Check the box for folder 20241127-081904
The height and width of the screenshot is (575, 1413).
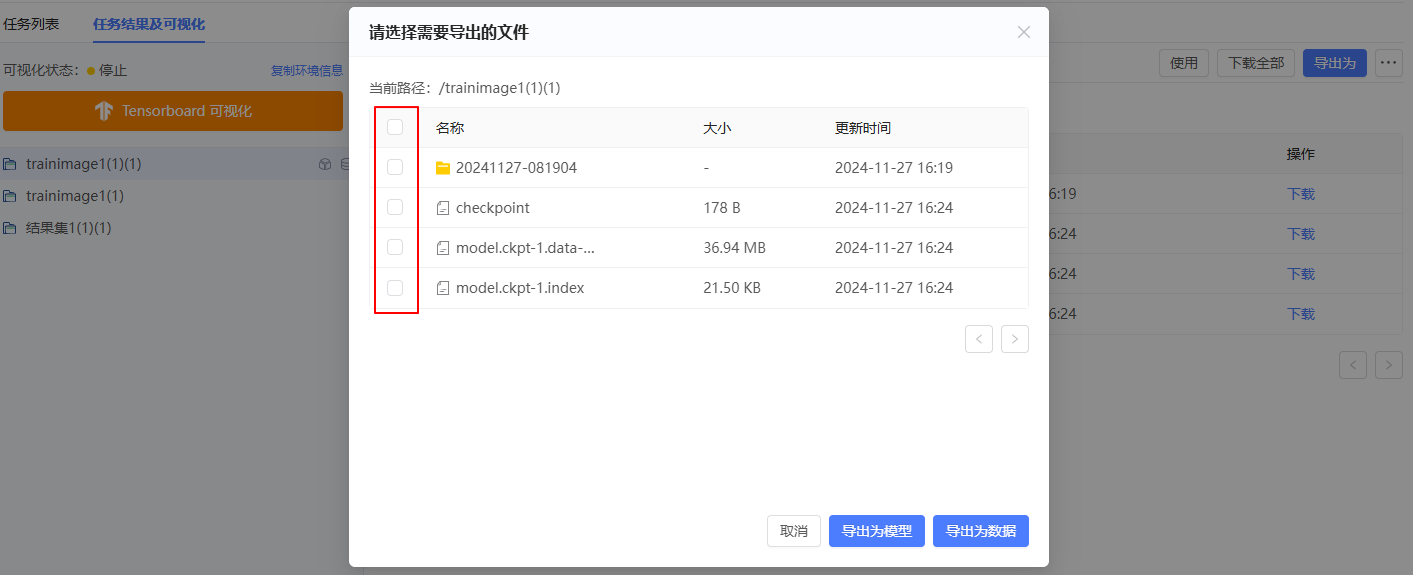click(395, 167)
